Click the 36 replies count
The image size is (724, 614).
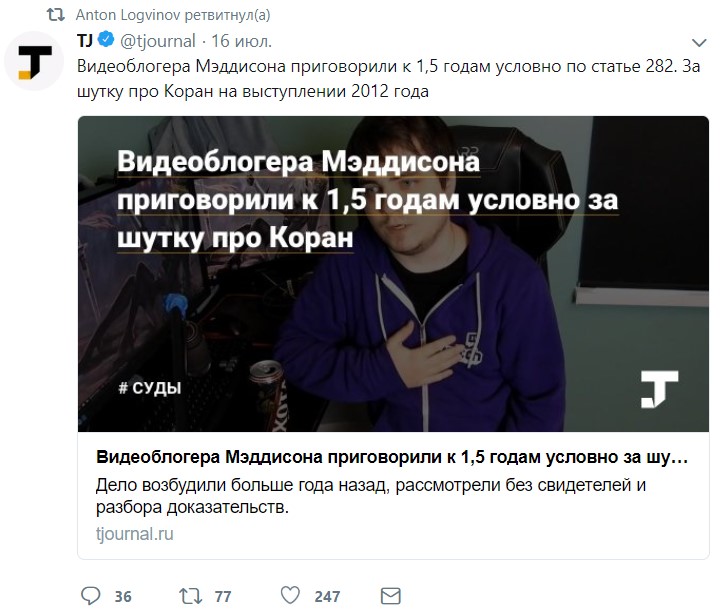click(123, 596)
